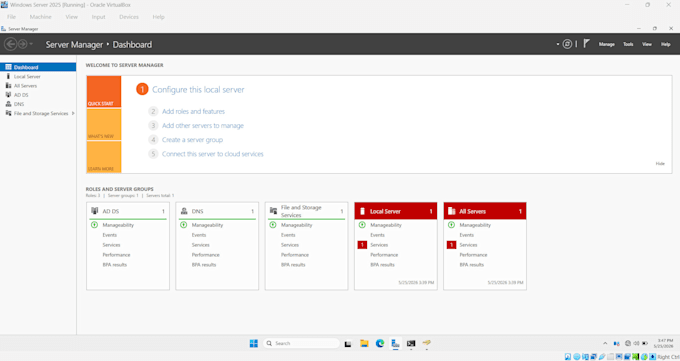The width and height of the screenshot is (680, 361).
Task: Click Manageability in the AD DS tile
Action: click(118, 225)
